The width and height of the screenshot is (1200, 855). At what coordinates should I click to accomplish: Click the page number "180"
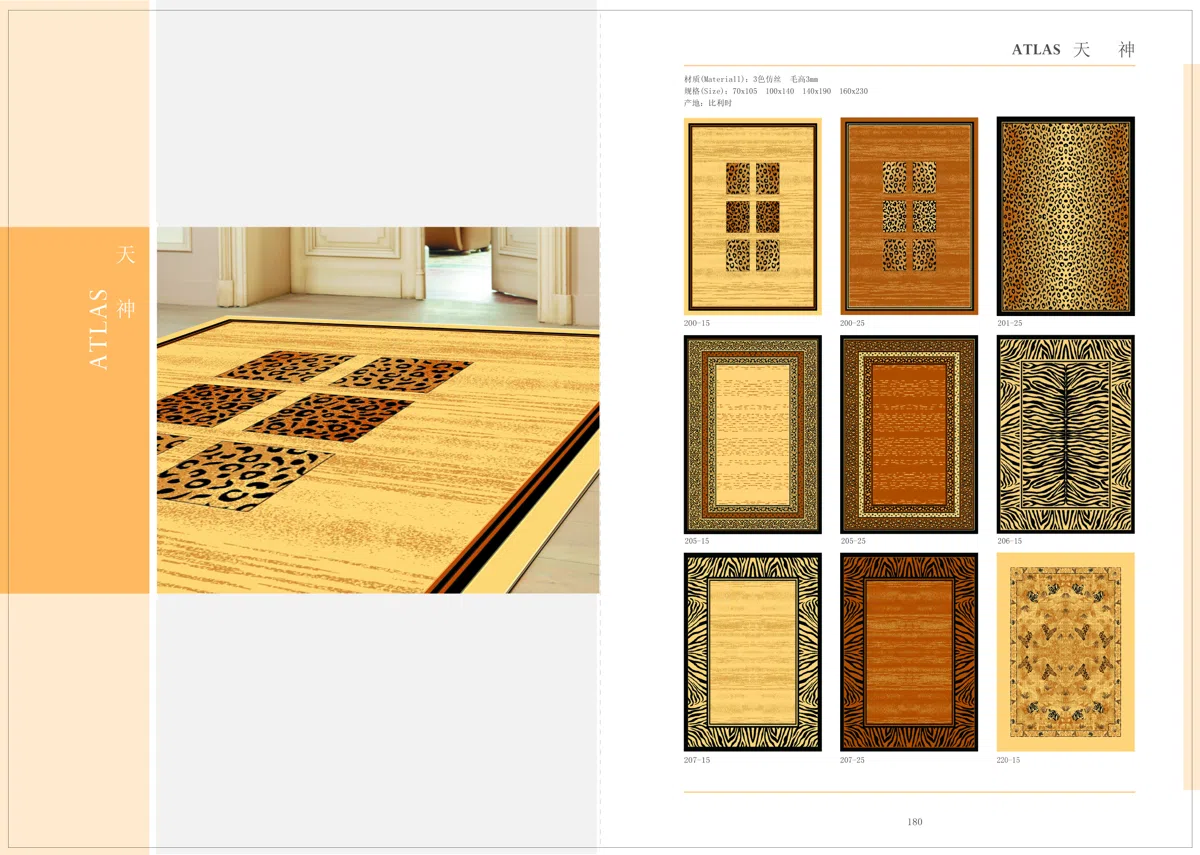pos(915,822)
